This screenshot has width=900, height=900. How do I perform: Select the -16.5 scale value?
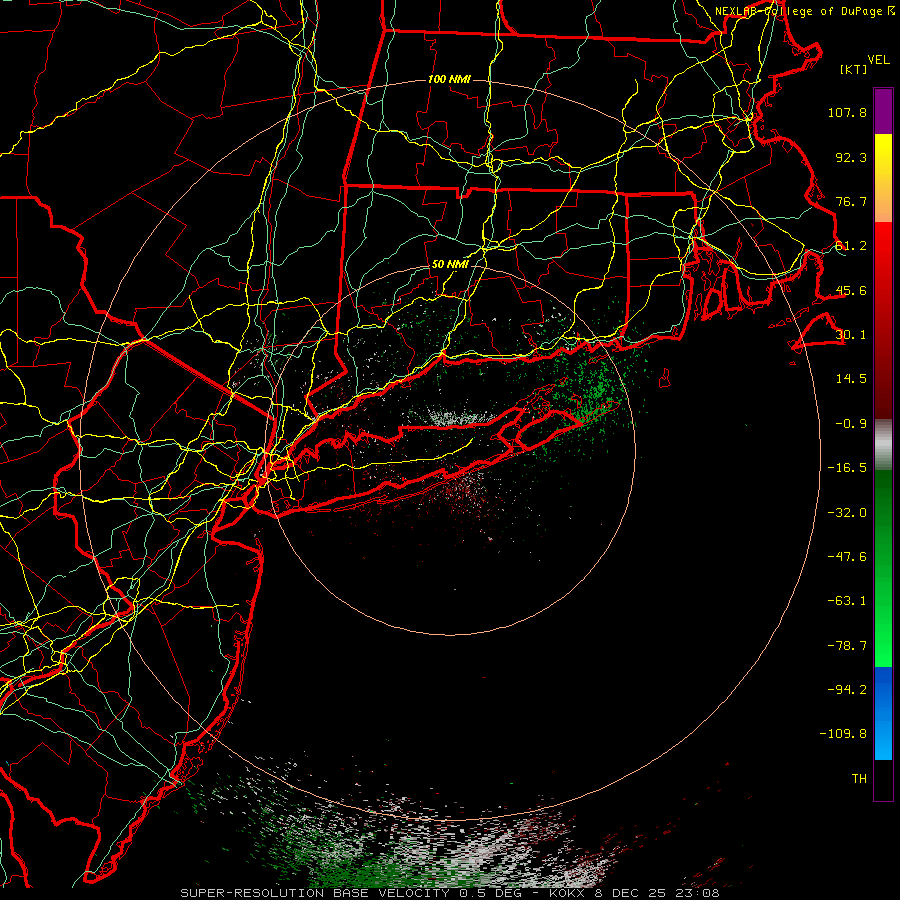(847, 468)
